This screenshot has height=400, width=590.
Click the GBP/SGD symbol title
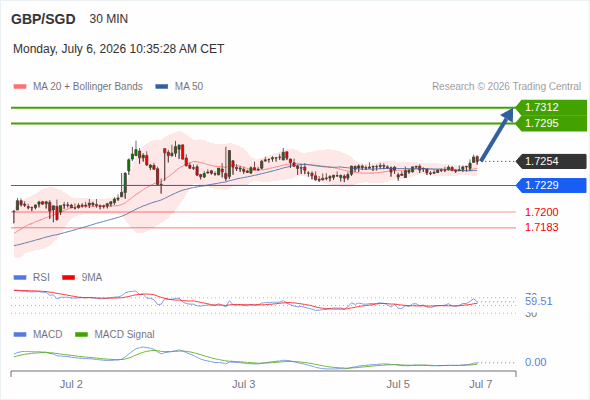coord(43,19)
